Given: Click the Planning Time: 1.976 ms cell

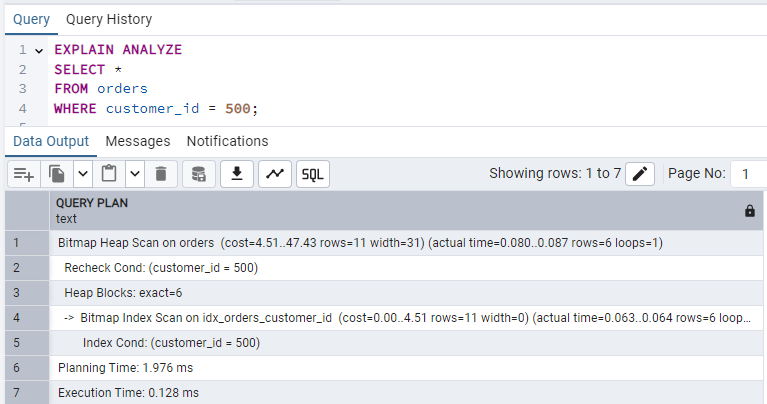Looking at the screenshot, I should click(406, 368).
